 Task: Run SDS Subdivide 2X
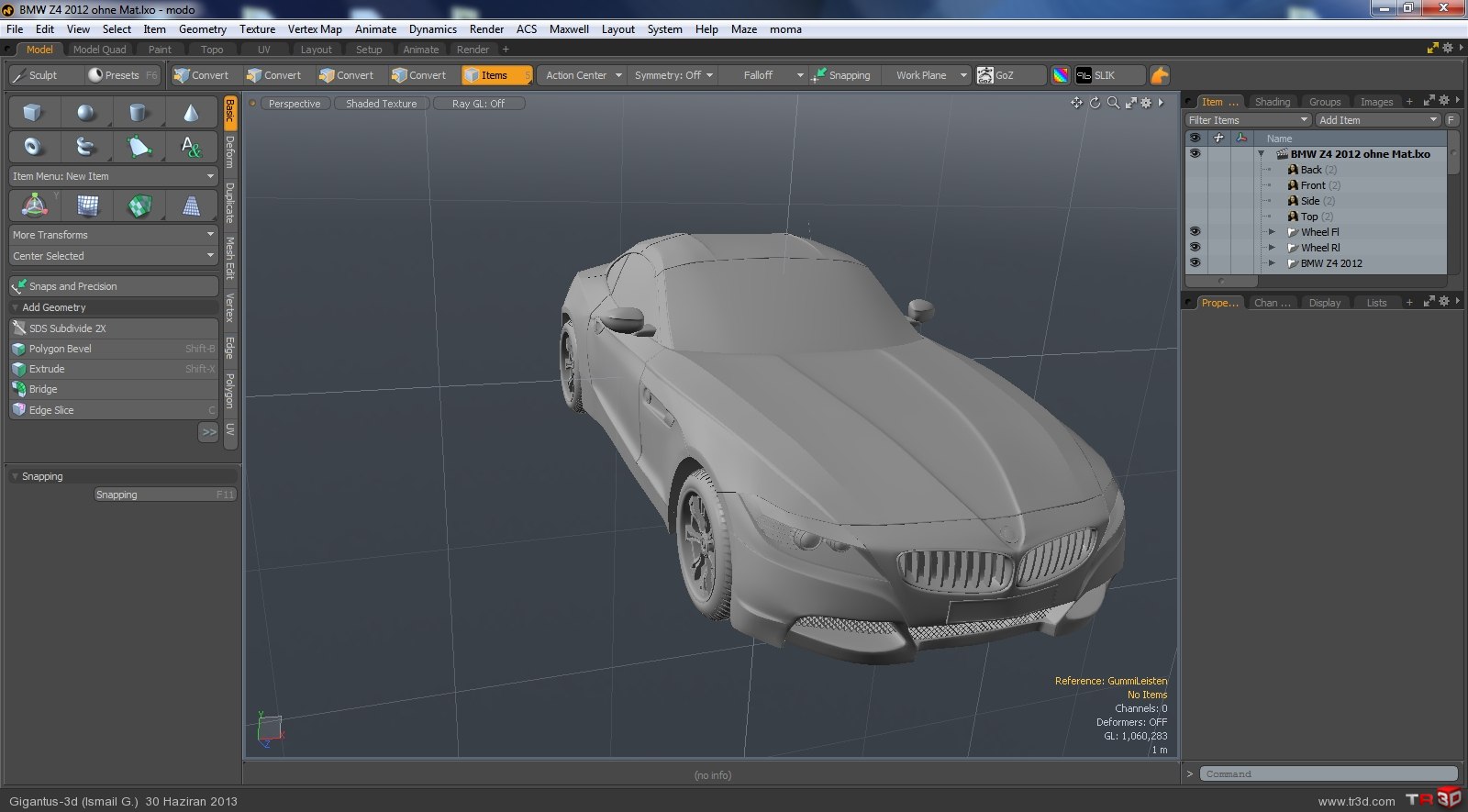click(x=114, y=328)
